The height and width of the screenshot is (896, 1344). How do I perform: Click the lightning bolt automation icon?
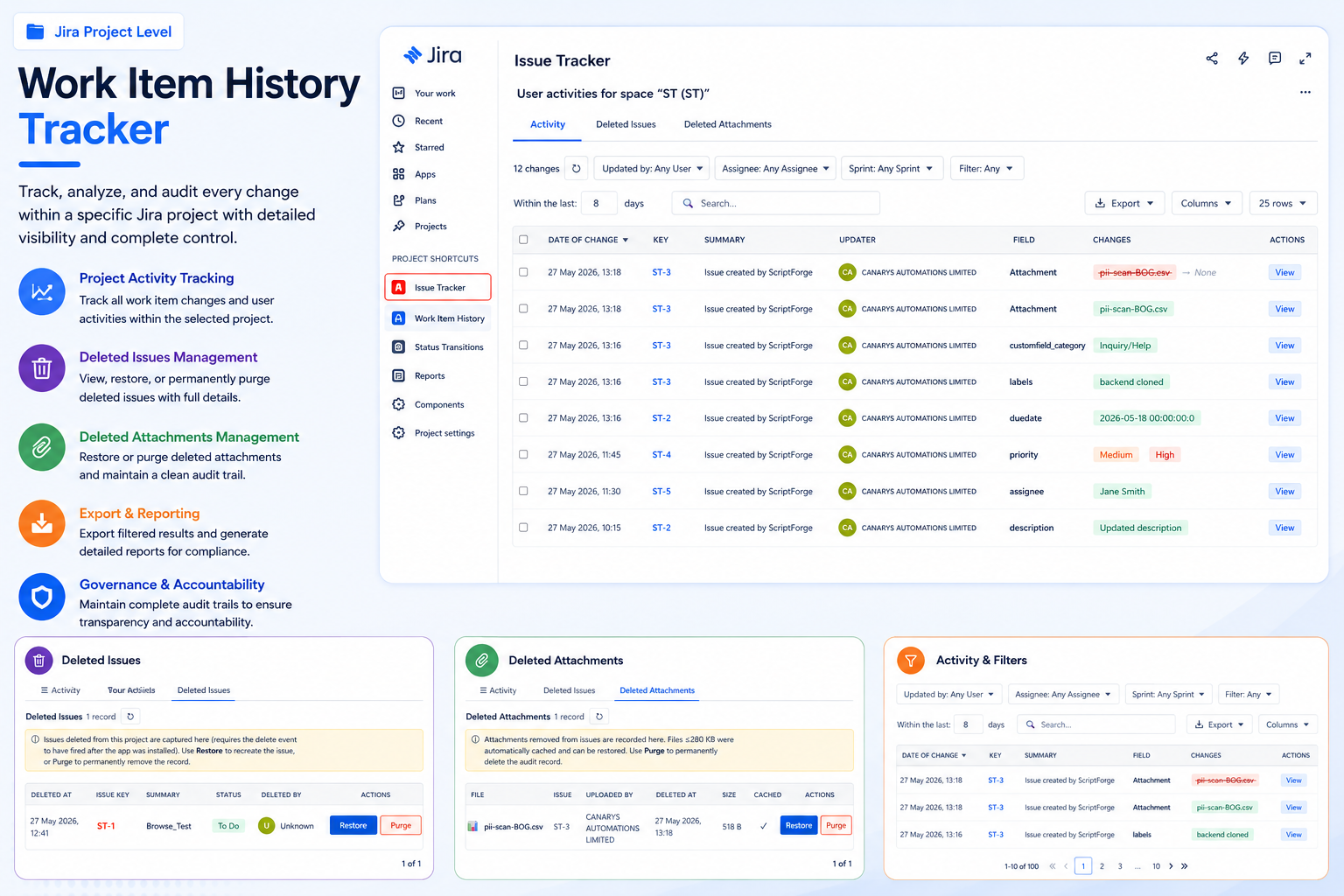point(1243,59)
